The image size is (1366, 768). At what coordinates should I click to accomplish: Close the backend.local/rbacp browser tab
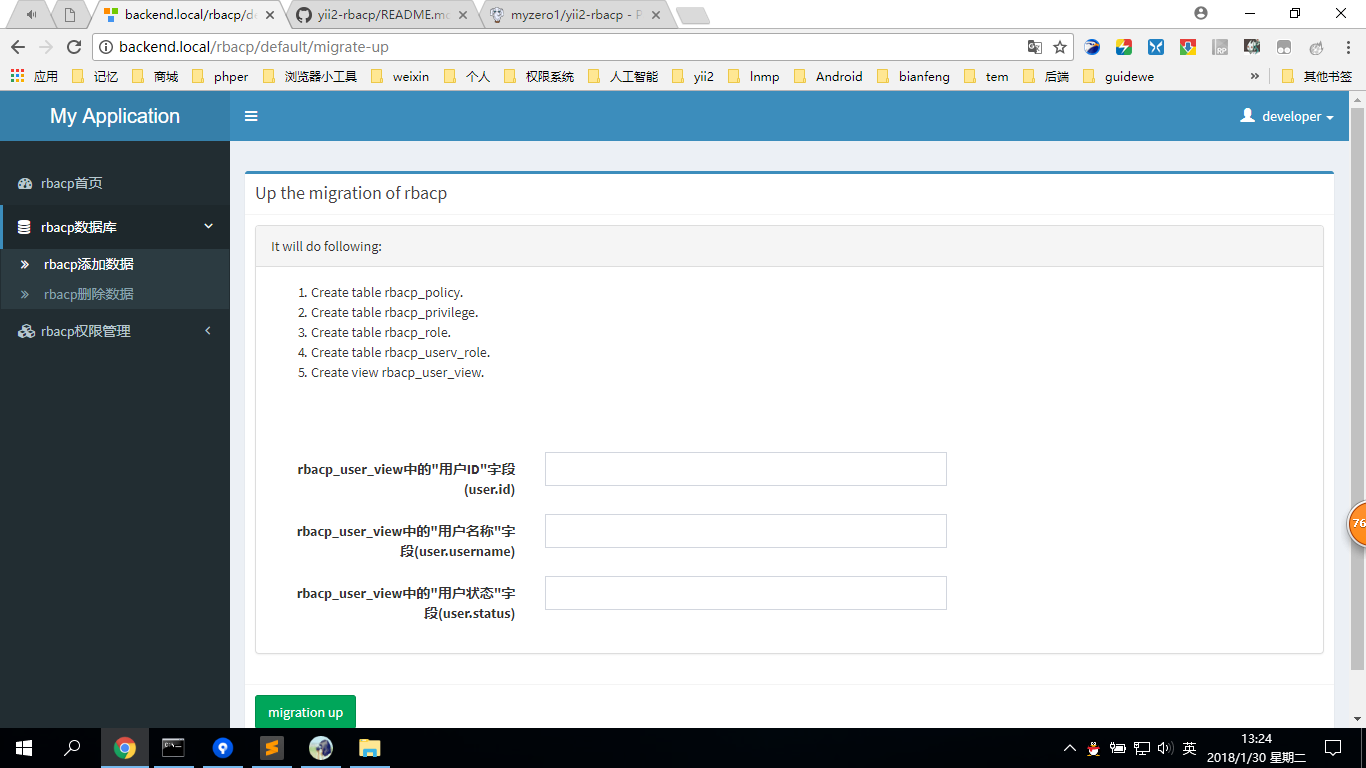pyautogui.click(x=270, y=15)
